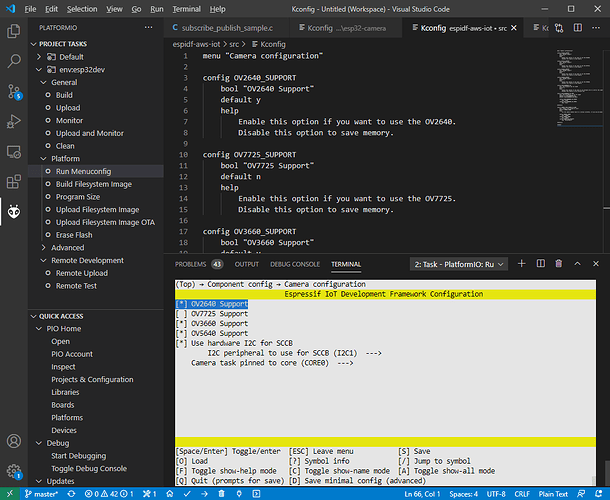Open PlatformIO new terminal icon in status bar
This screenshot has width=610, height=500.
click(x=256, y=494)
